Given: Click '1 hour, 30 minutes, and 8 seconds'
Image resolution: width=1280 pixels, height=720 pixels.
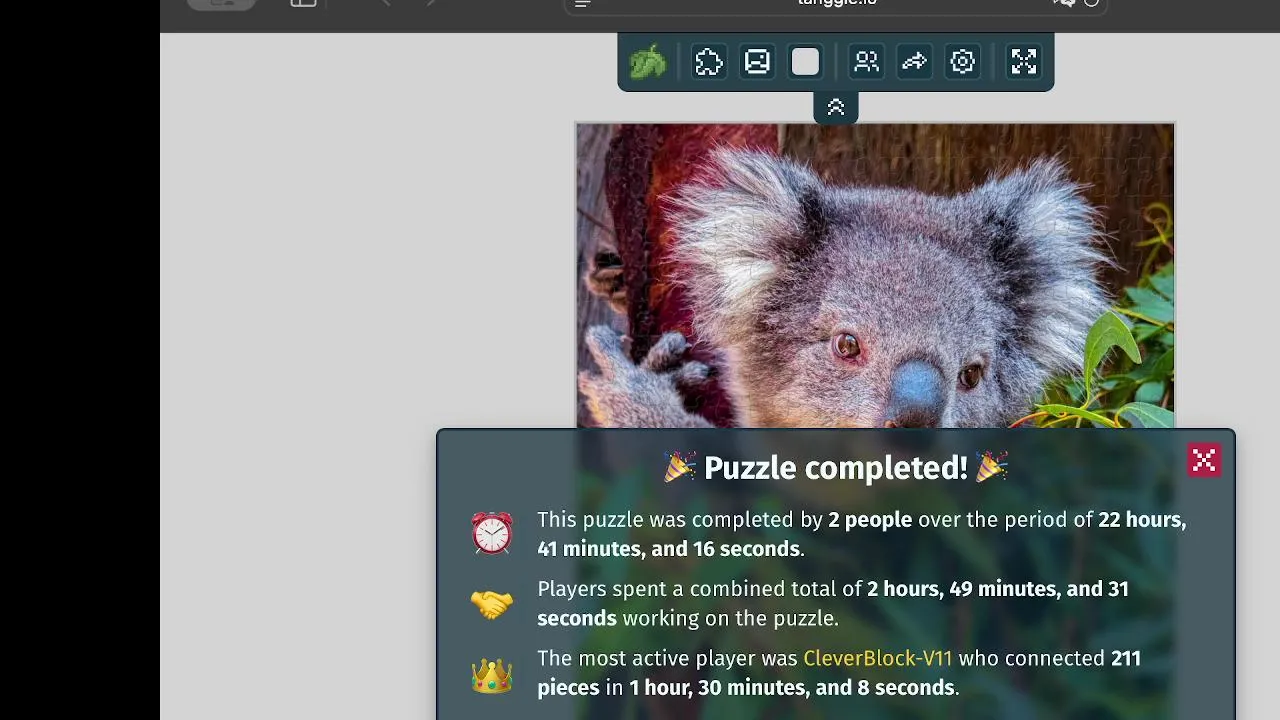Looking at the screenshot, I should tap(792, 688).
